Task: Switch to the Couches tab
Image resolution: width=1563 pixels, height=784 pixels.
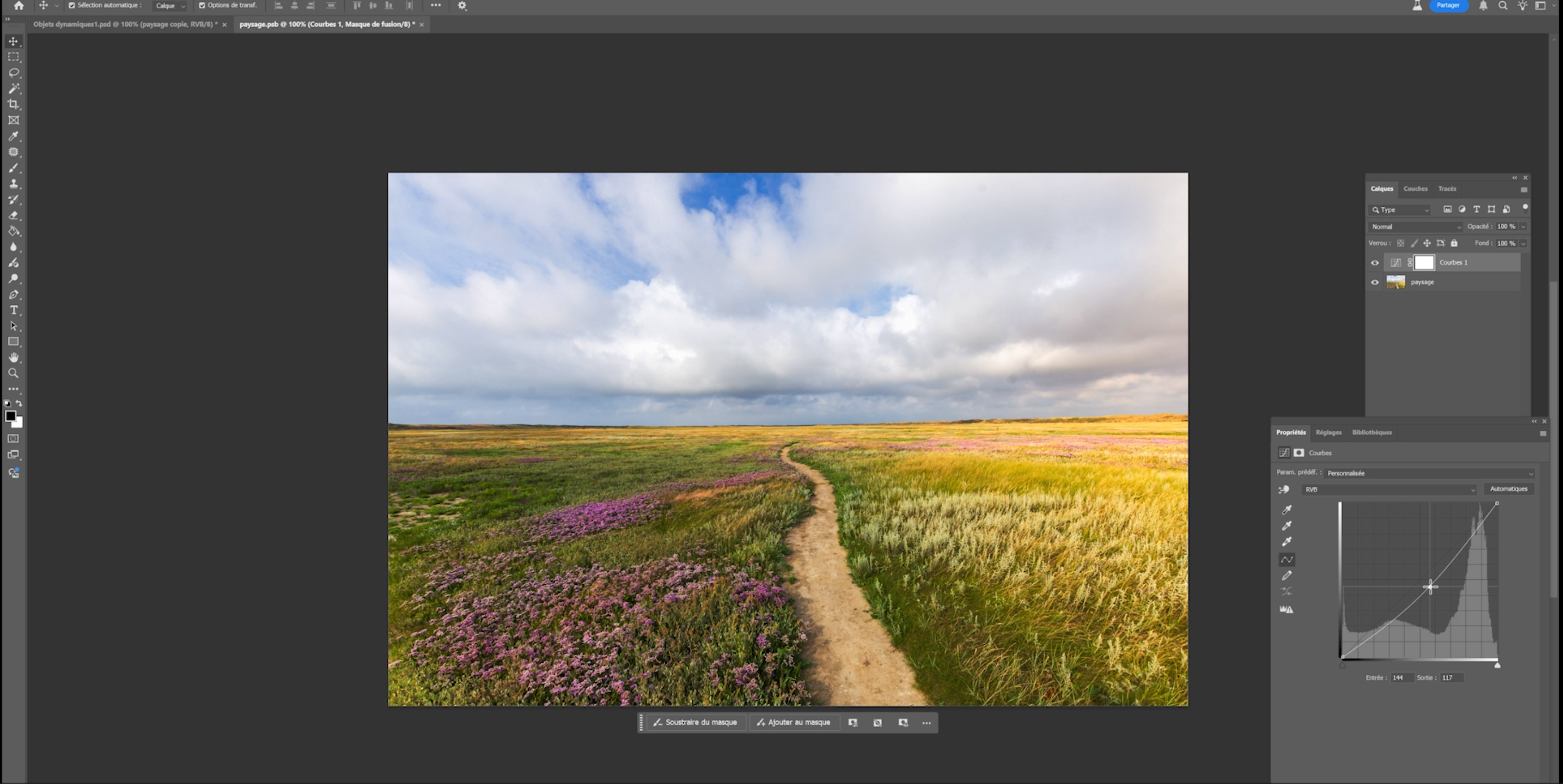Action: tap(1415, 188)
